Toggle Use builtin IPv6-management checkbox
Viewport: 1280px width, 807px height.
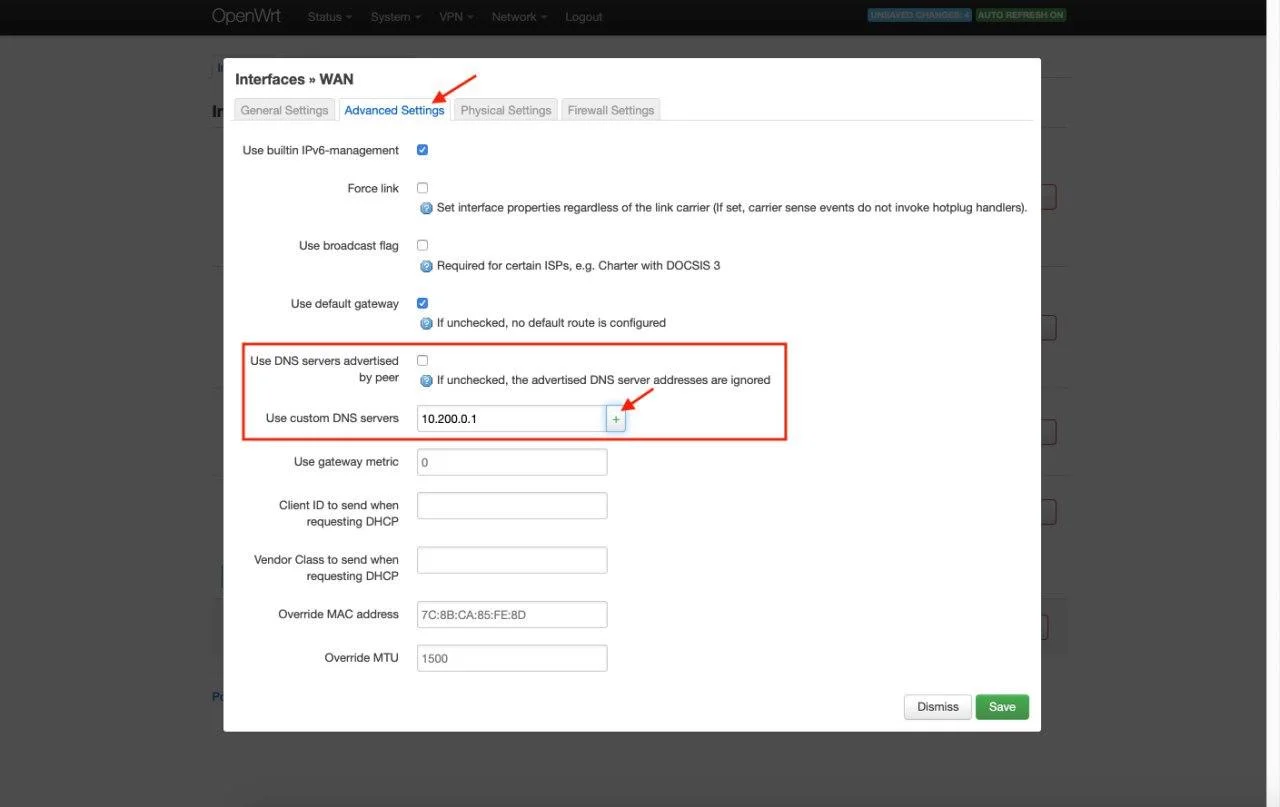click(x=422, y=150)
